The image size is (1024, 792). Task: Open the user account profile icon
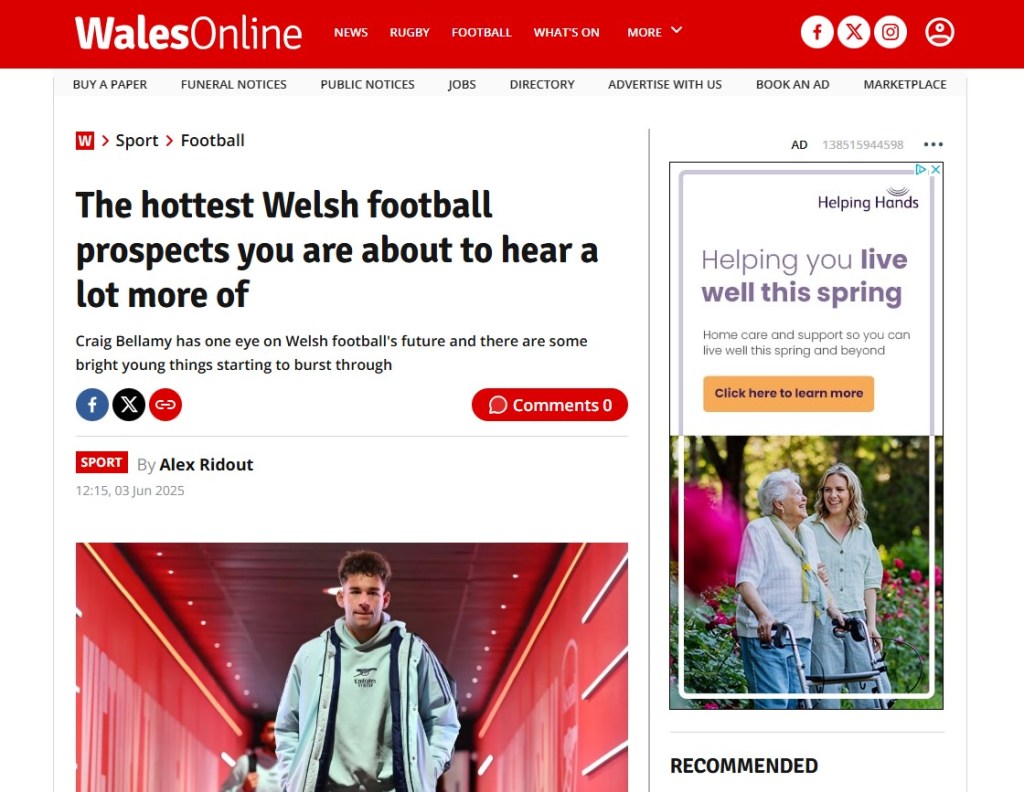(940, 32)
